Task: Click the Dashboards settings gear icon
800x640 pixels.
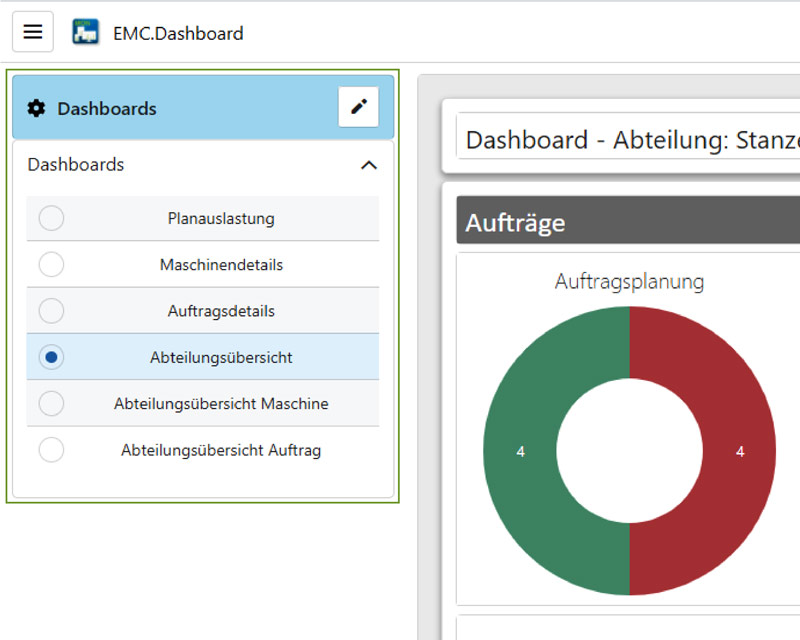Action: click(37, 107)
